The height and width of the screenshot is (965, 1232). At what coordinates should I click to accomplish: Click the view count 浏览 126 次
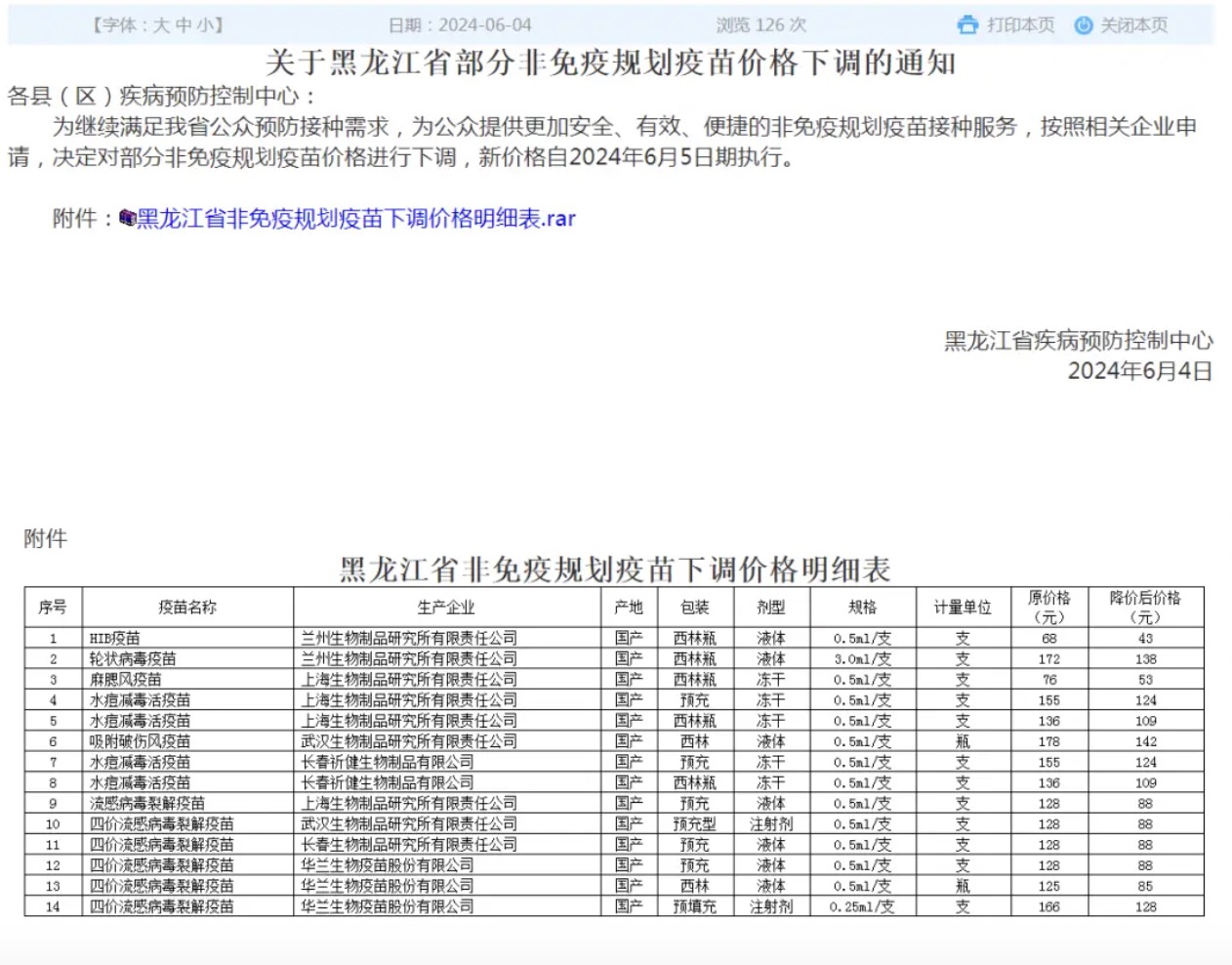761,25
